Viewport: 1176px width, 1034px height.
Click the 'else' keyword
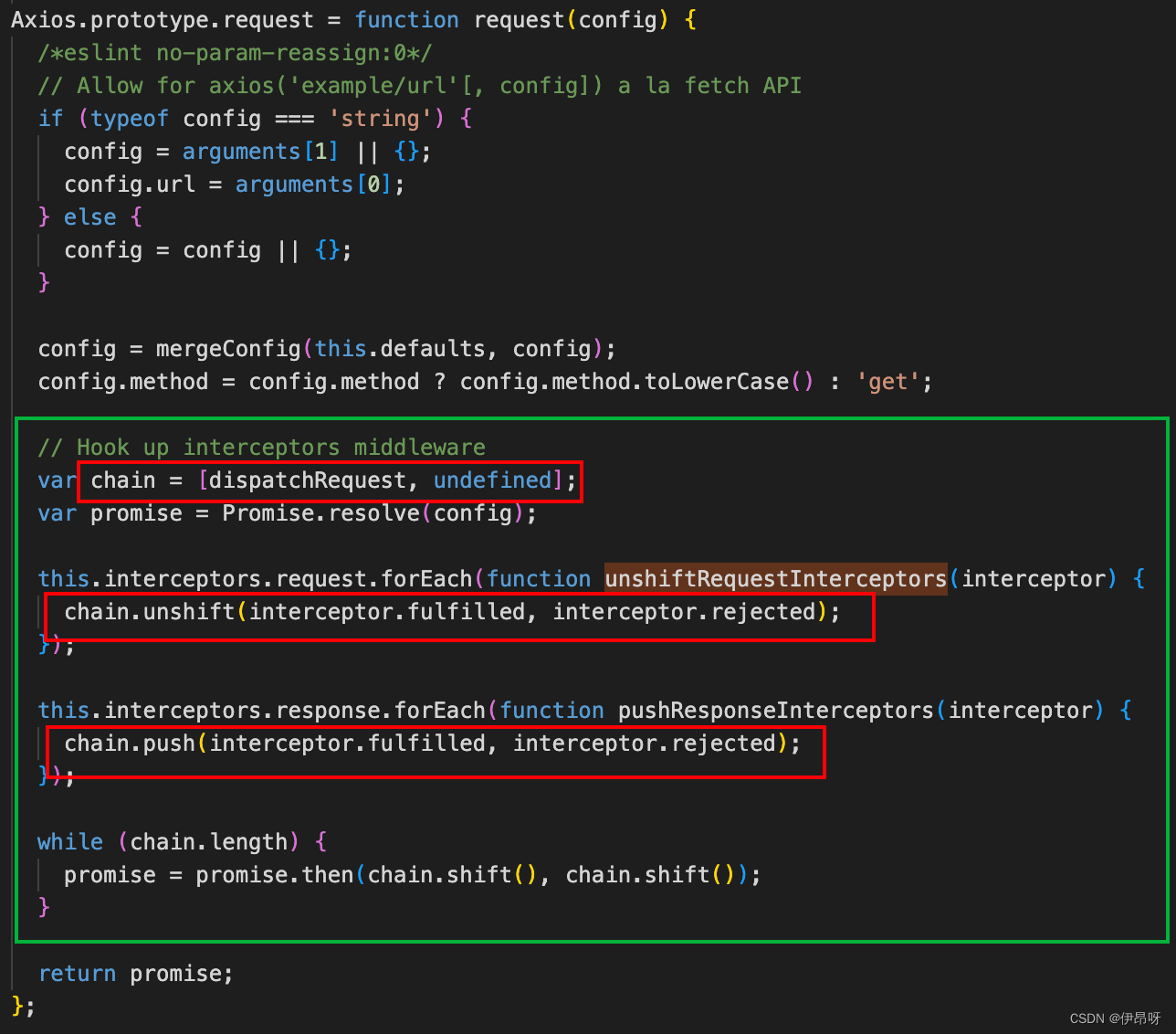90,217
